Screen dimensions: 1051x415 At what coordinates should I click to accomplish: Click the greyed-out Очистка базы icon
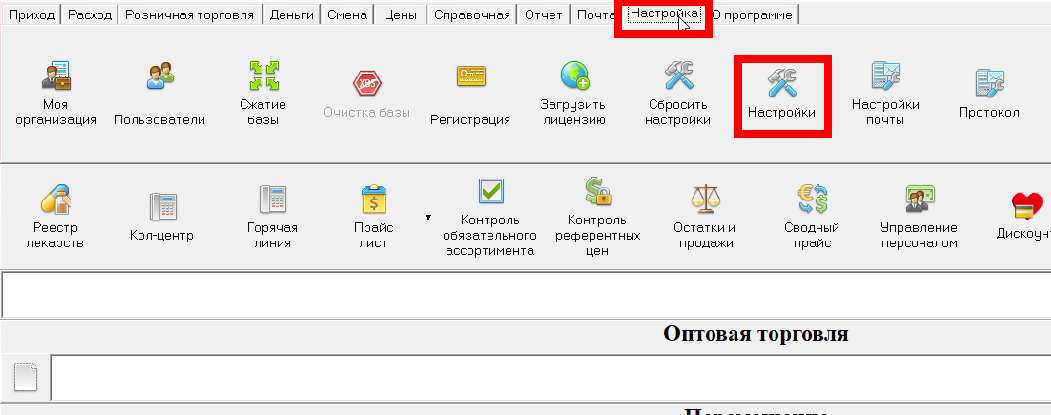click(x=367, y=93)
